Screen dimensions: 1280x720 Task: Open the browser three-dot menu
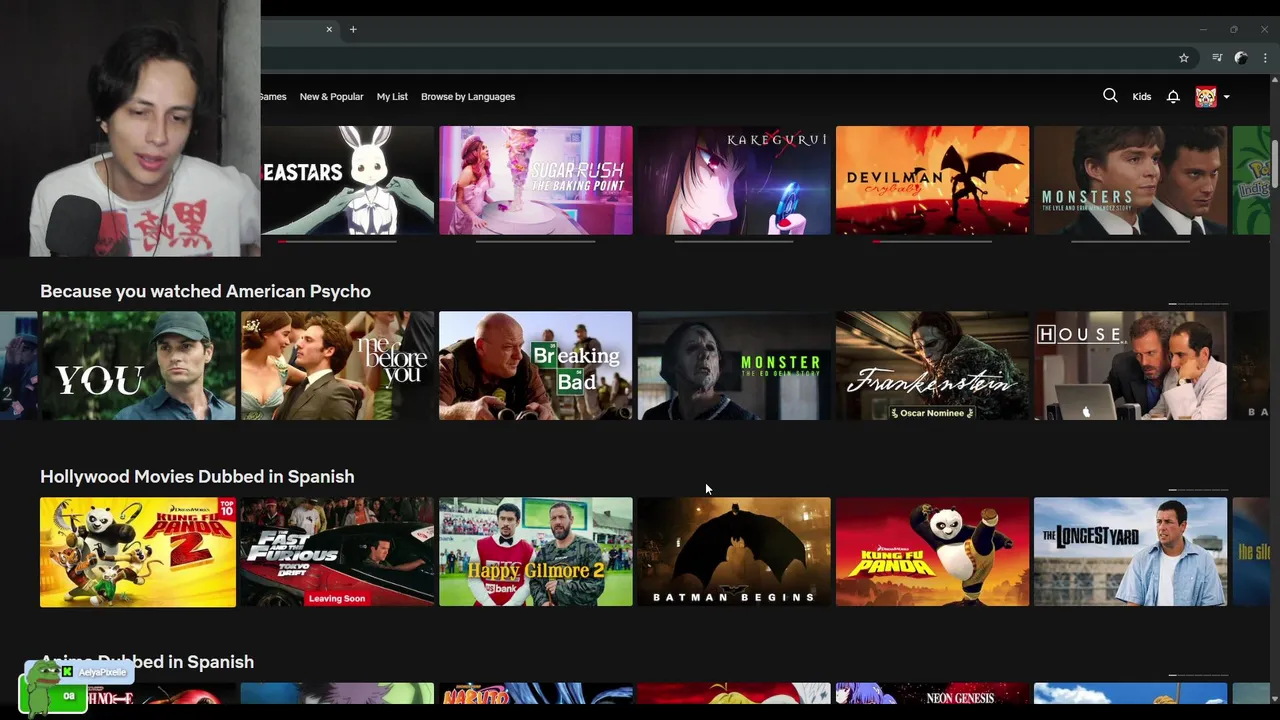[x=1265, y=58]
